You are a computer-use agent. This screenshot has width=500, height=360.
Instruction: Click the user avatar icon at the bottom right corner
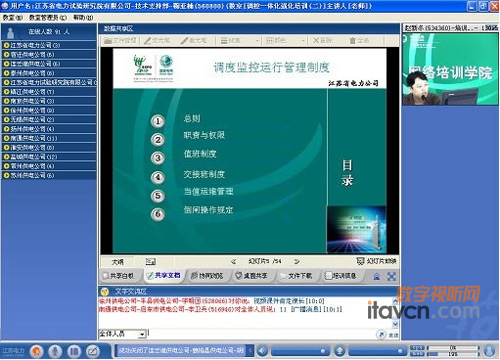[x=489, y=351]
